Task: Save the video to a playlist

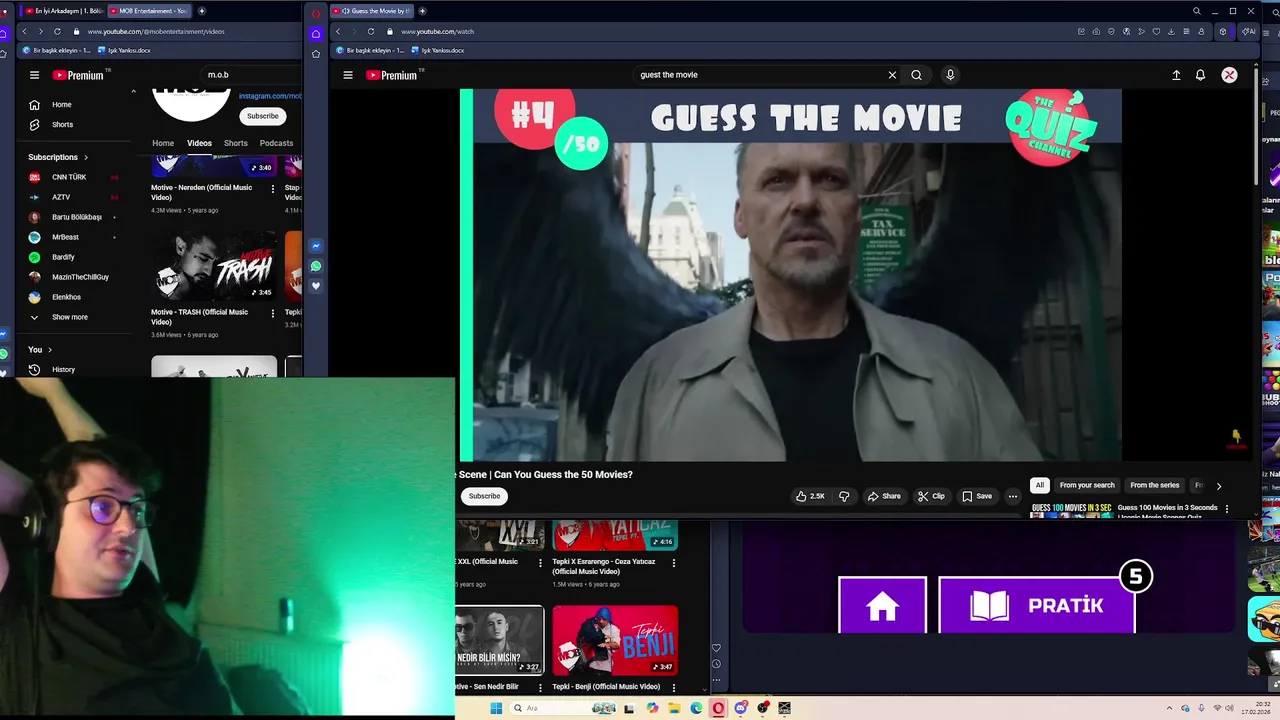Action: tap(977, 496)
